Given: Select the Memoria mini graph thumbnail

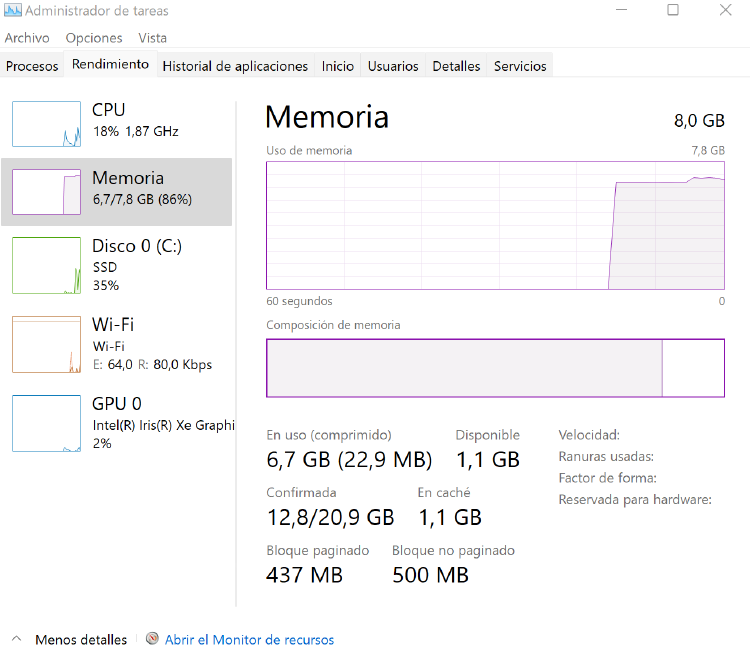Looking at the screenshot, I should (46, 191).
